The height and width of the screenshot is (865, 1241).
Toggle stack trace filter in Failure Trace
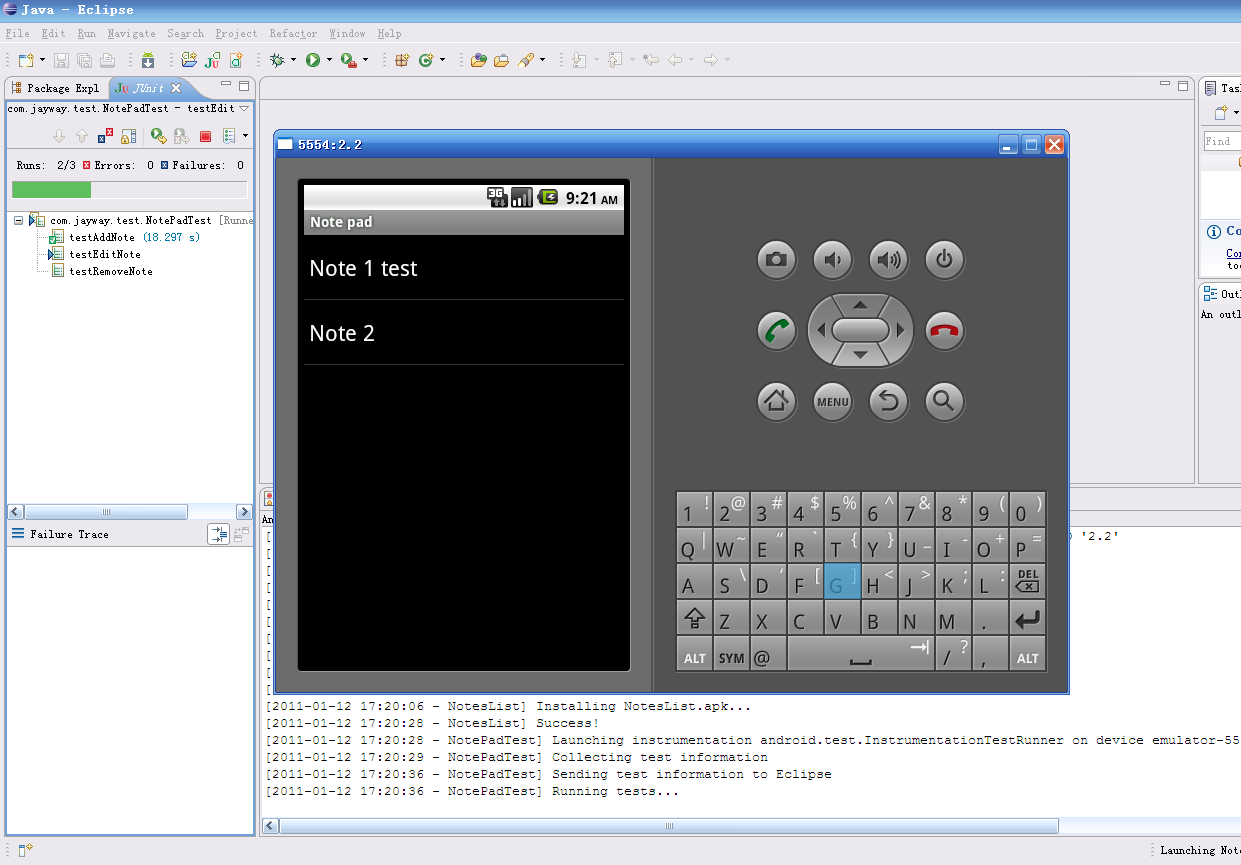[218, 535]
